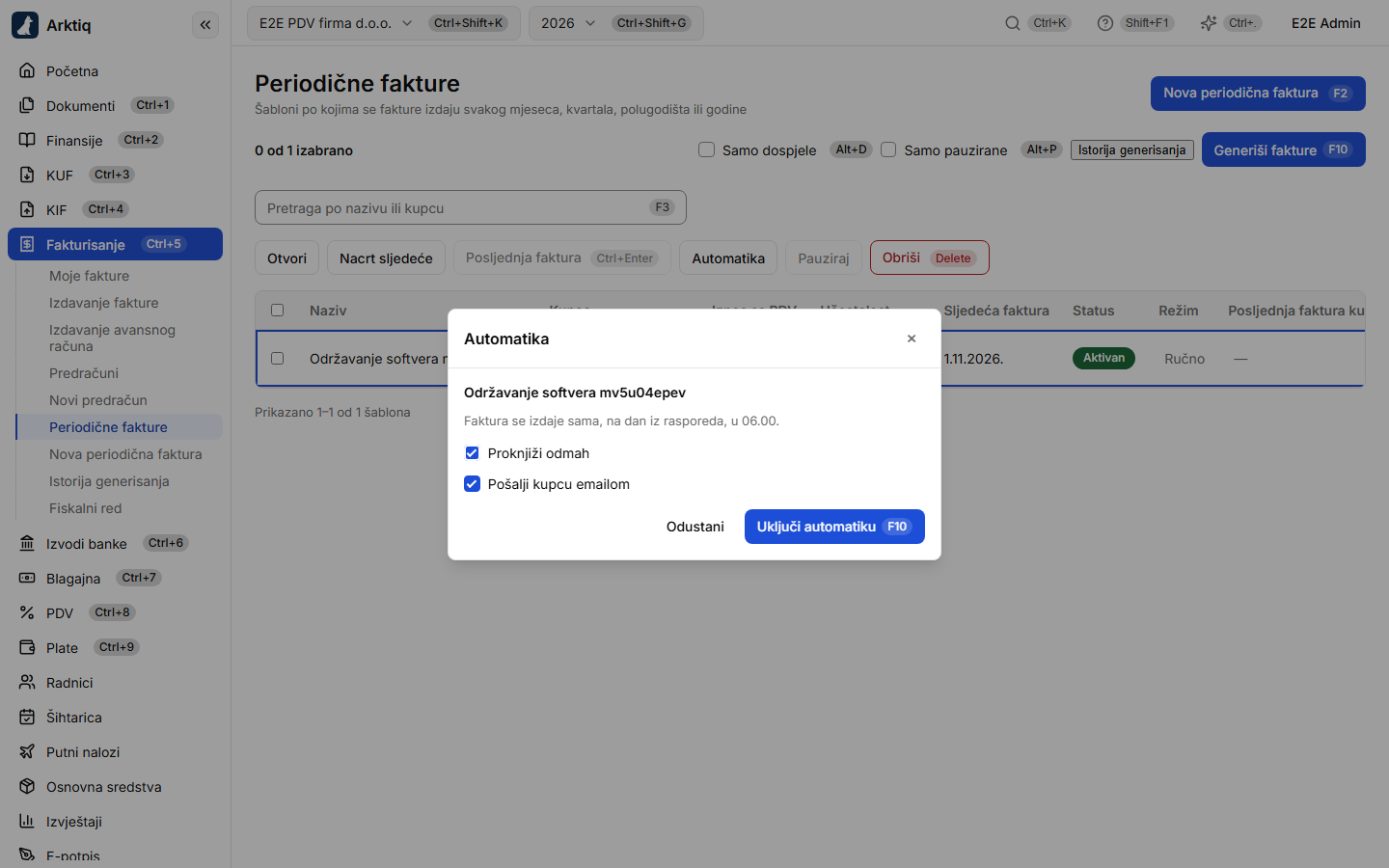Click the Naziv column header
1389x868 pixels.
click(x=328, y=311)
